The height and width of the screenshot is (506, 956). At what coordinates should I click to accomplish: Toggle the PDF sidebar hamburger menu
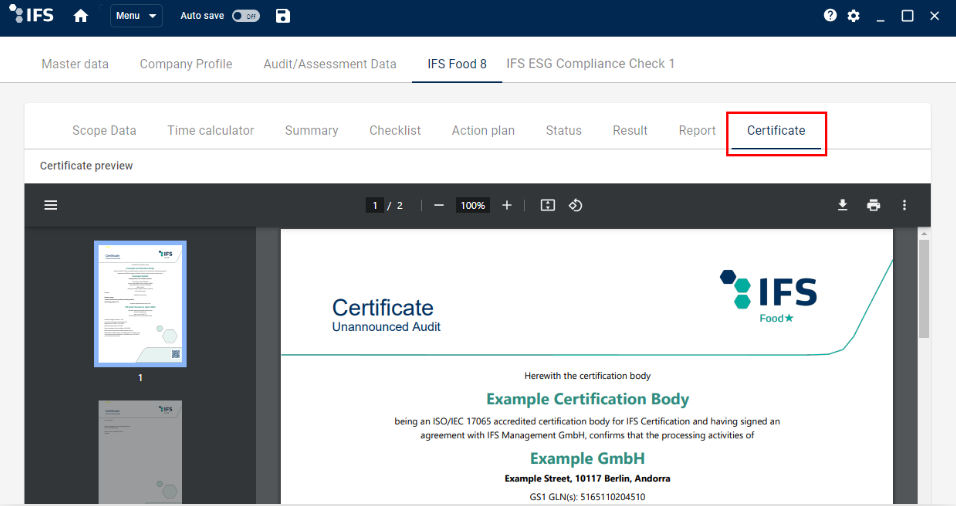(51, 205)
